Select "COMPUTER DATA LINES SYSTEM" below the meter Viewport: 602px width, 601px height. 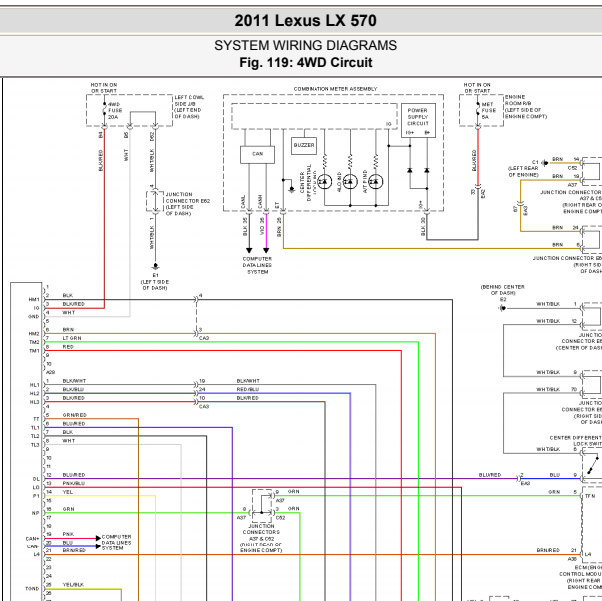pyautogui.click(x=257, y=265)
